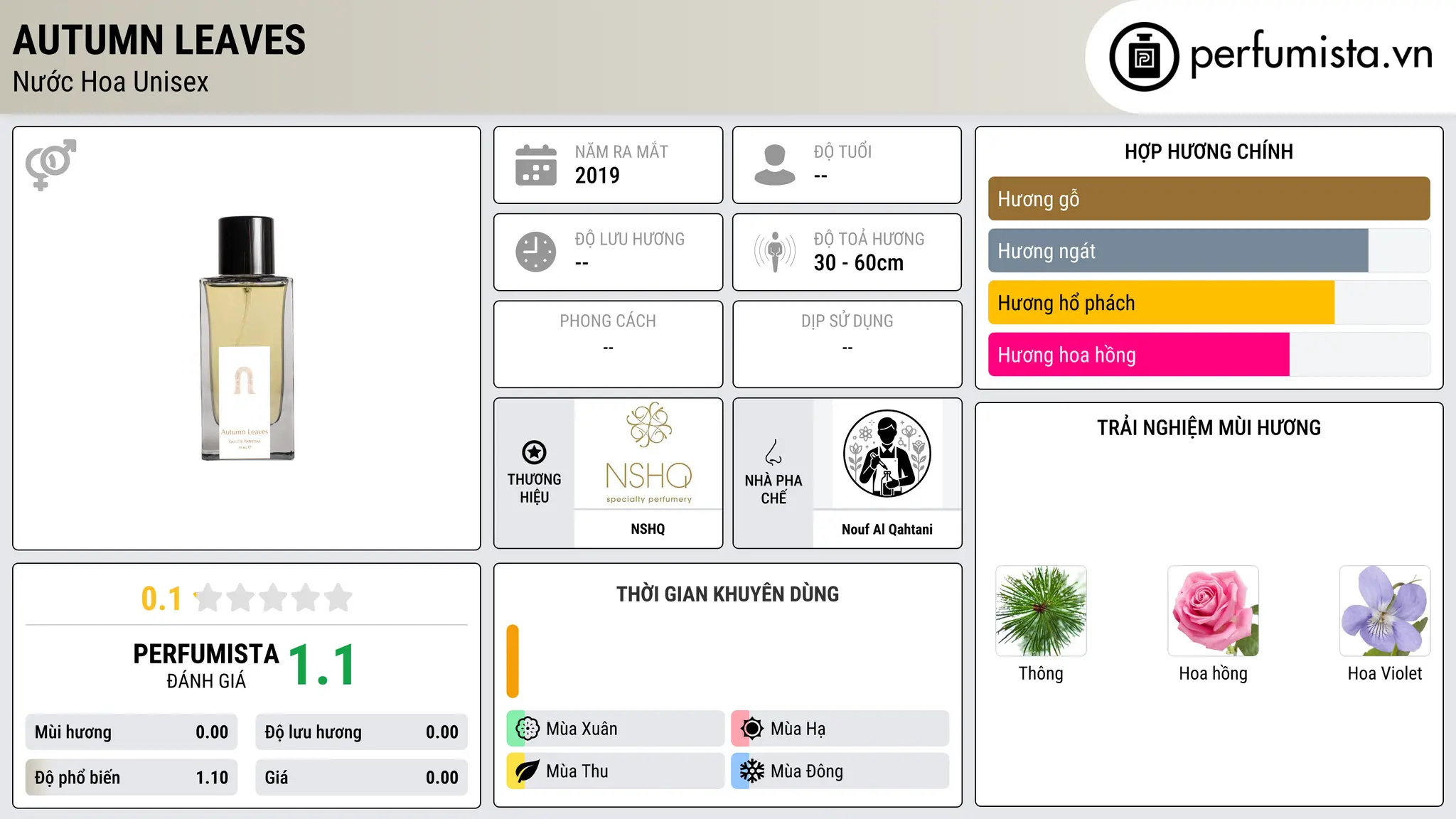Click the Dịp sử dụng occasion card
The width and height of the screenshot is (1456, 819).
(x=847, y=344)
